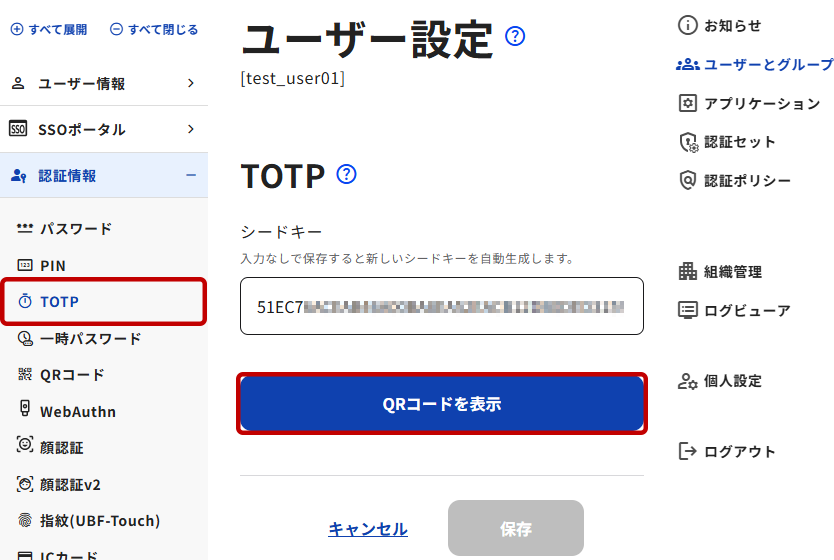Click the お知らせ info icon
Viewport: 834px width, 560px height.
(x=687, y=25)
